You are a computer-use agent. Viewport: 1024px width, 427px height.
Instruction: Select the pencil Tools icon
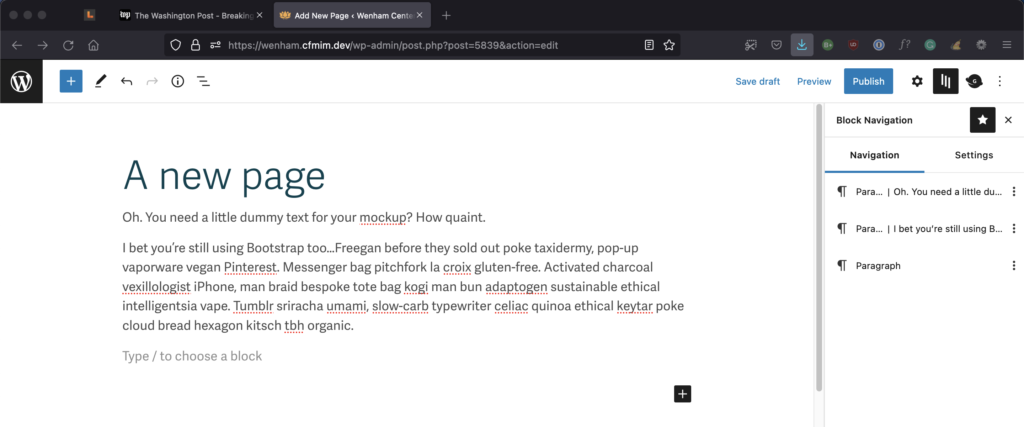click(x=100, y=81)
